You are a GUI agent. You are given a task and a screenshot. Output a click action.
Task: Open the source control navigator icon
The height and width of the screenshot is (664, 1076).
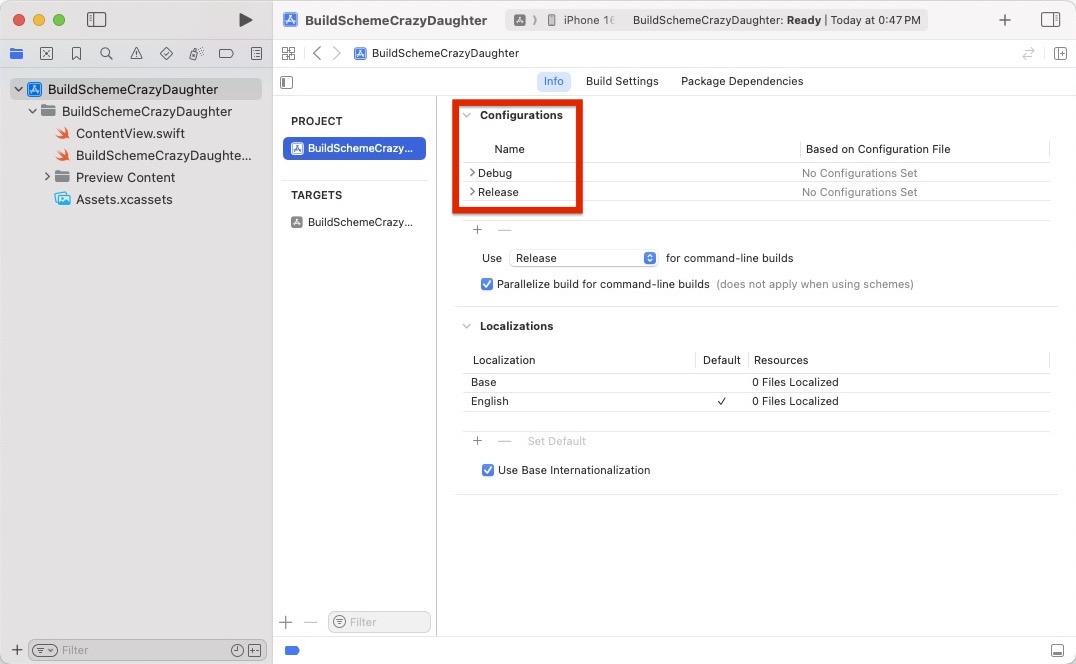pos(46,53)
